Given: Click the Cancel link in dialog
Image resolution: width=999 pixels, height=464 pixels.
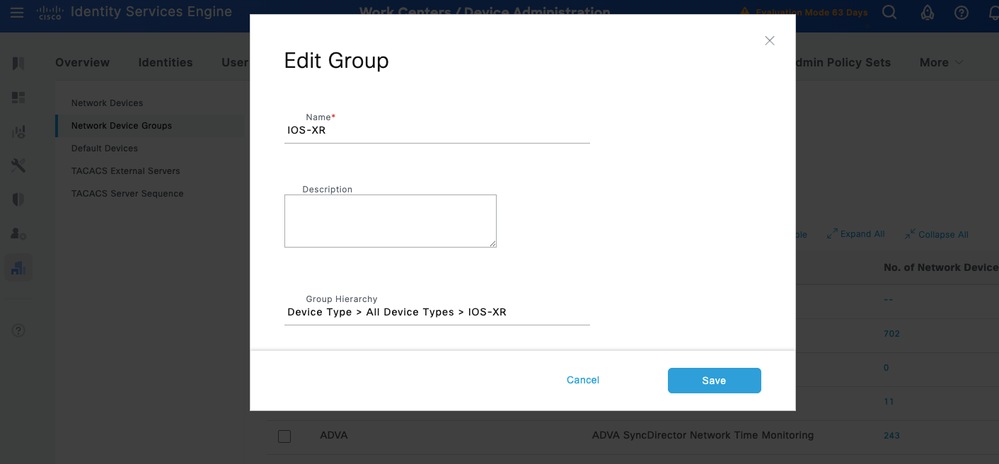Looking at the screenshot, I should pyautogui.click(x=583, y=380).
